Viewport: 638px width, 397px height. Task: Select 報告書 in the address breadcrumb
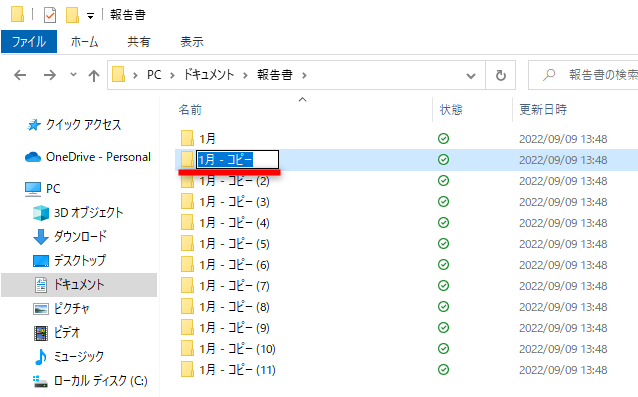275,75
